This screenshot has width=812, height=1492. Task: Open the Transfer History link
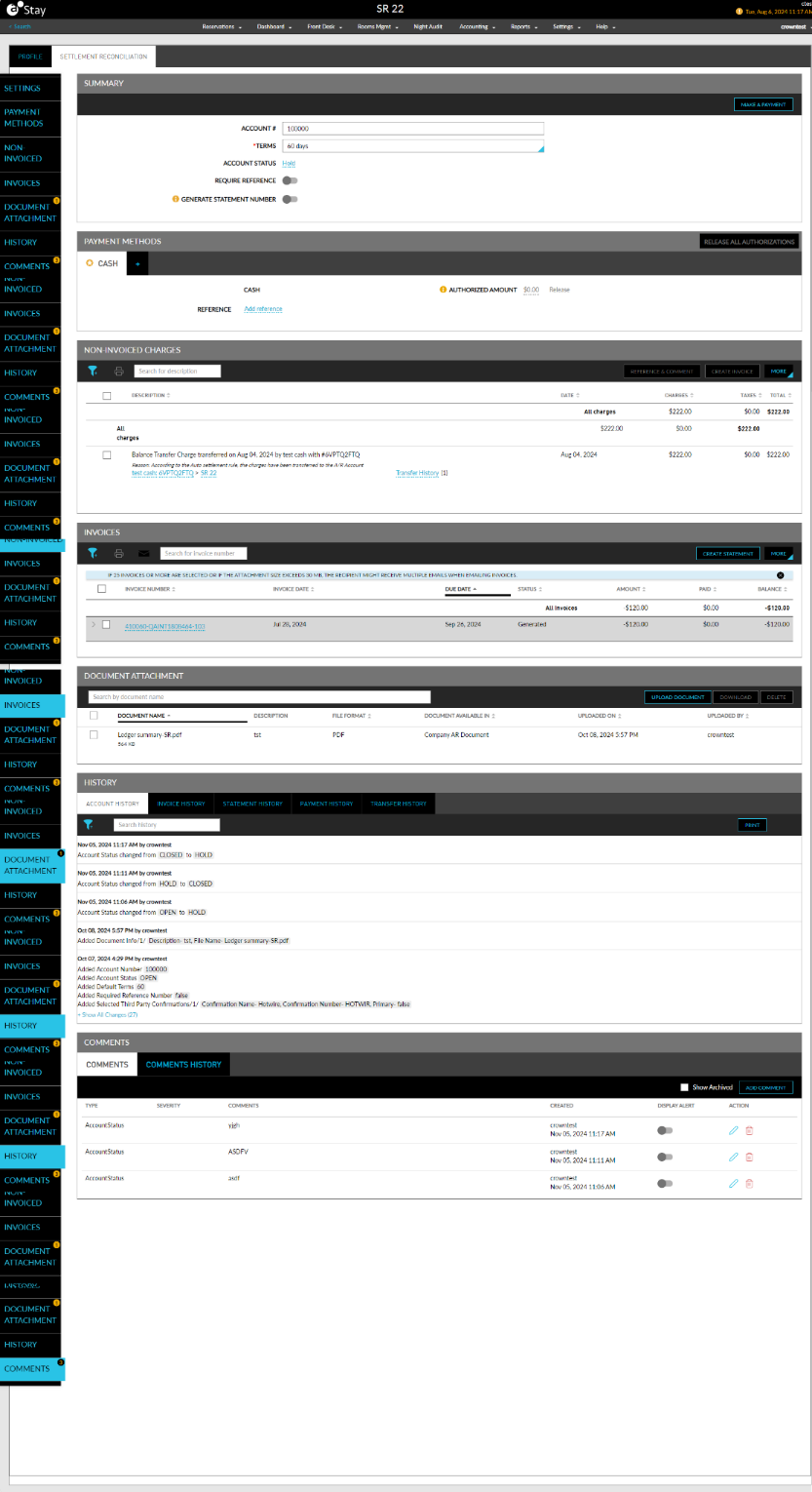click(418, 473)
